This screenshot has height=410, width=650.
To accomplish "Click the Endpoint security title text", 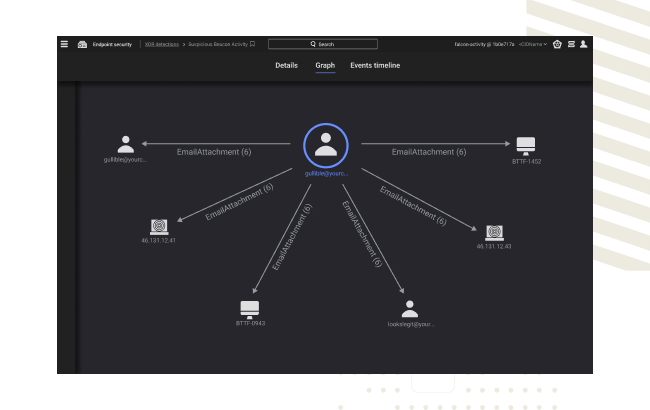I will 112,44.
